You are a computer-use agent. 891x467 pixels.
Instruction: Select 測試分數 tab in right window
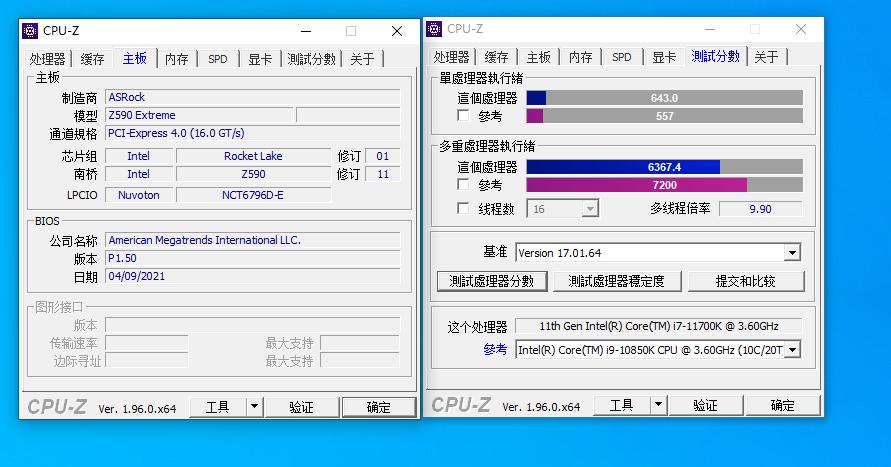pos(715,56)
